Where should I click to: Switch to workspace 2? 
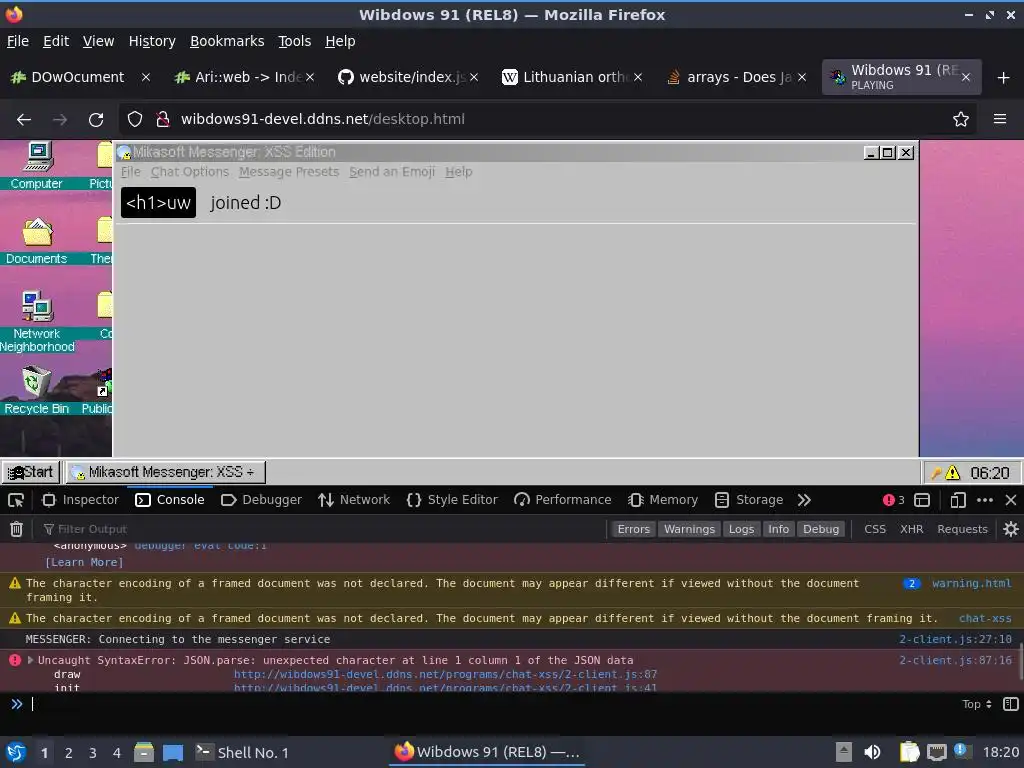tap(69, 753)
